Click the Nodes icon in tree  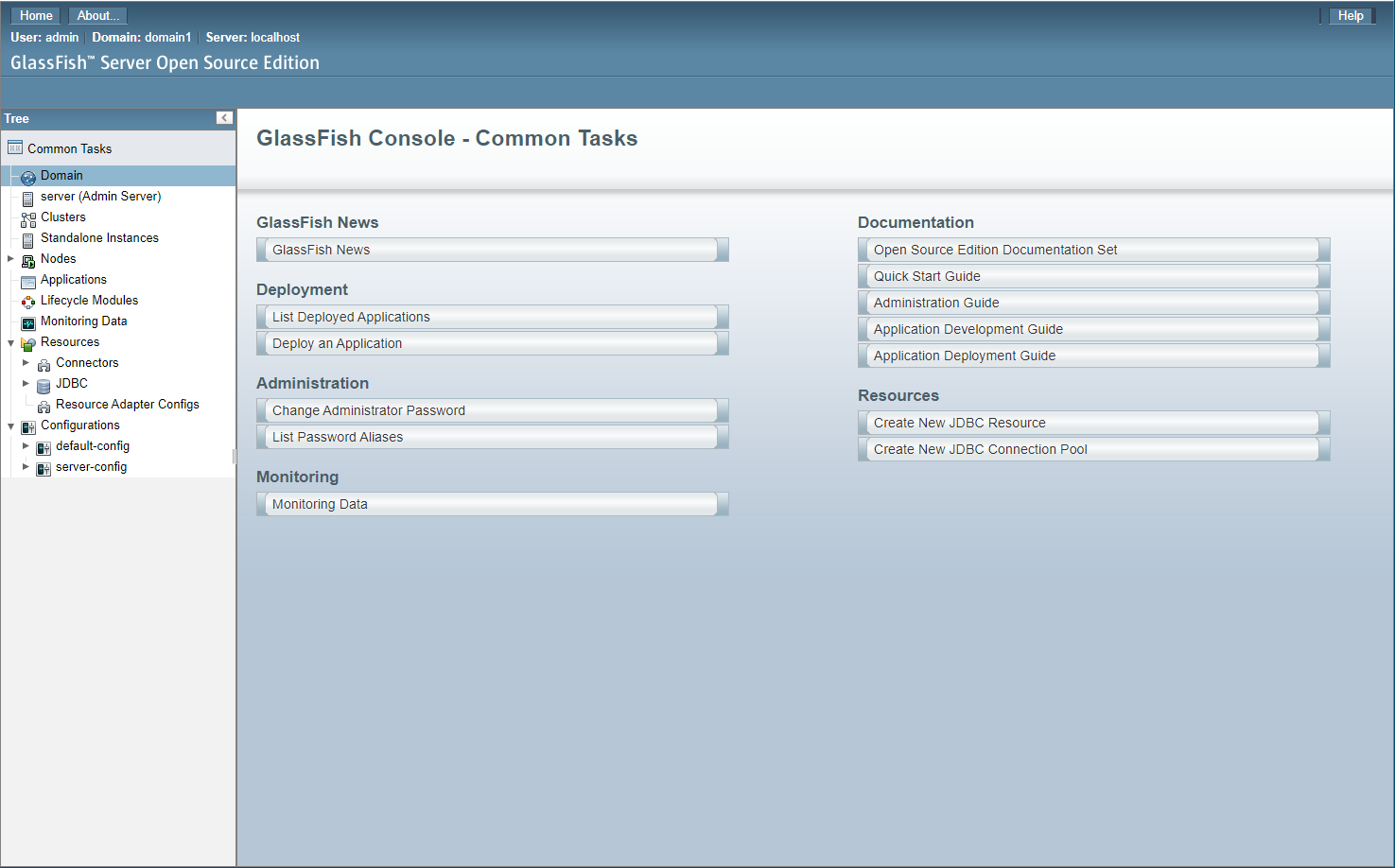(x=28, y=260)
